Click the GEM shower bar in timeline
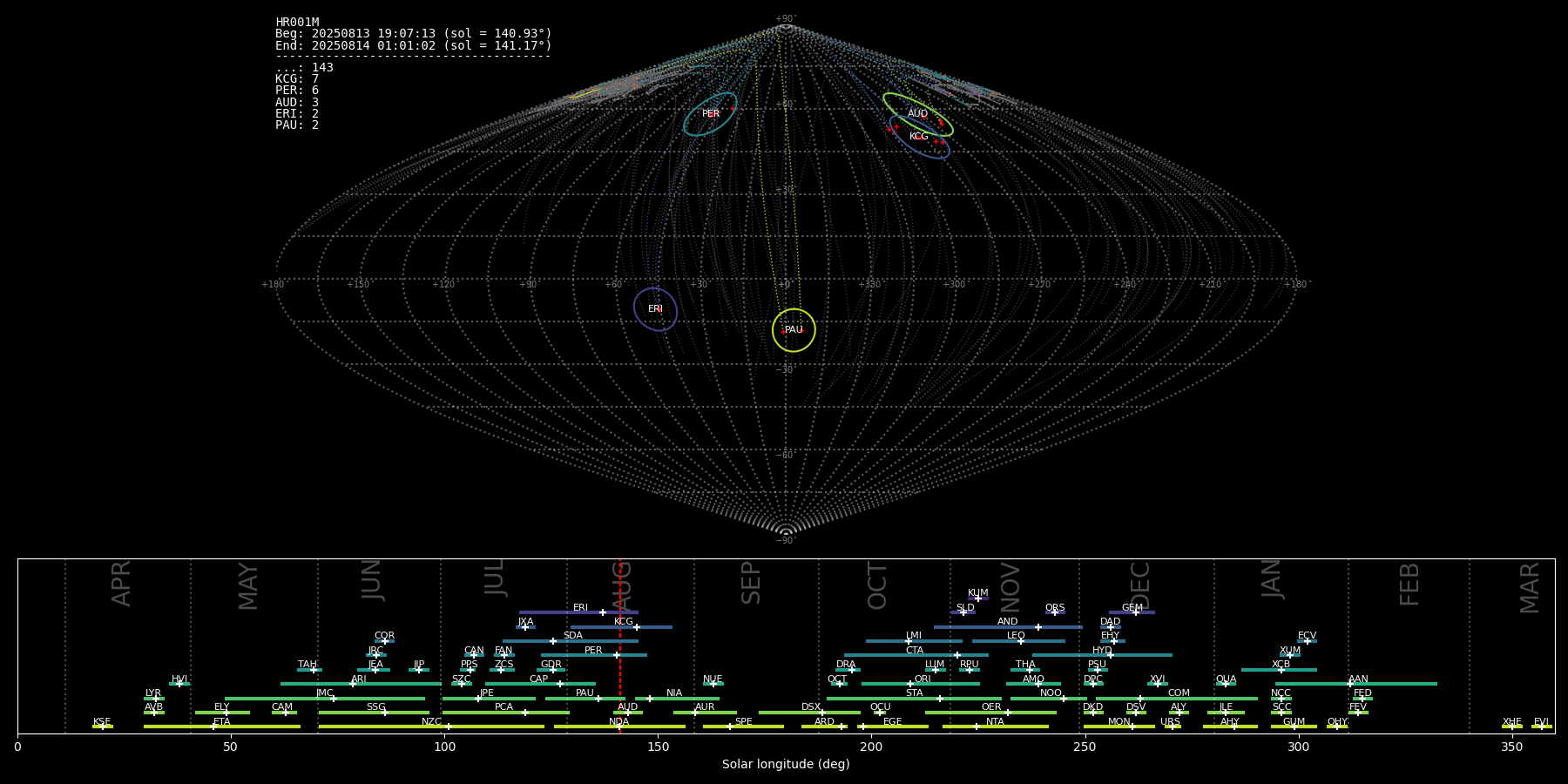 1132,612
